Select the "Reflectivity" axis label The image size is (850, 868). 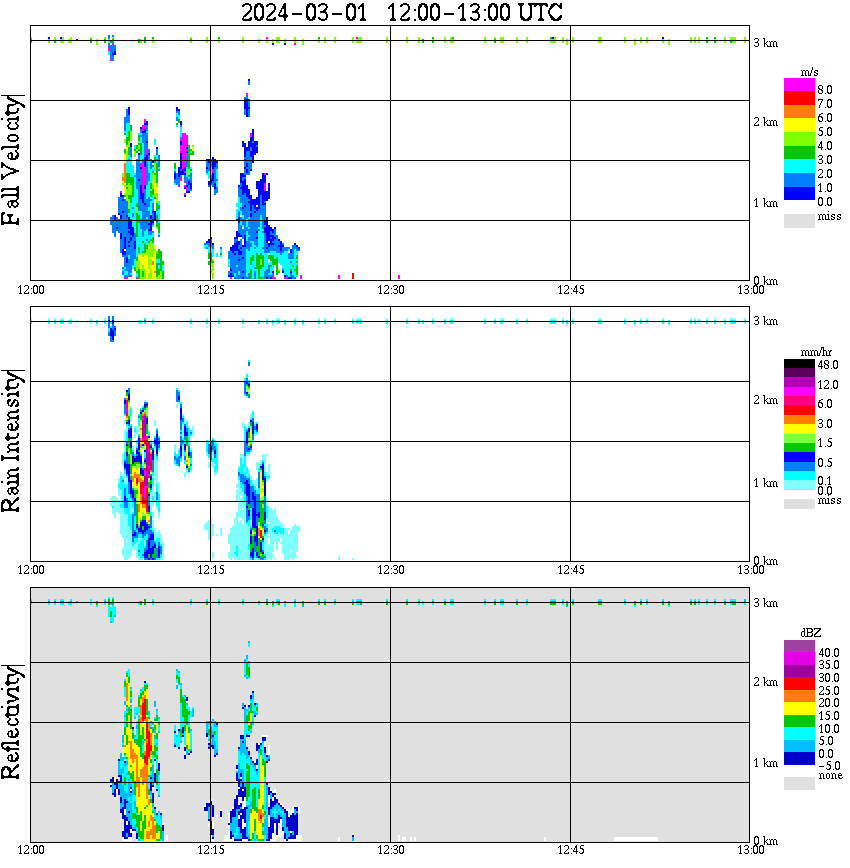[12, 722]
